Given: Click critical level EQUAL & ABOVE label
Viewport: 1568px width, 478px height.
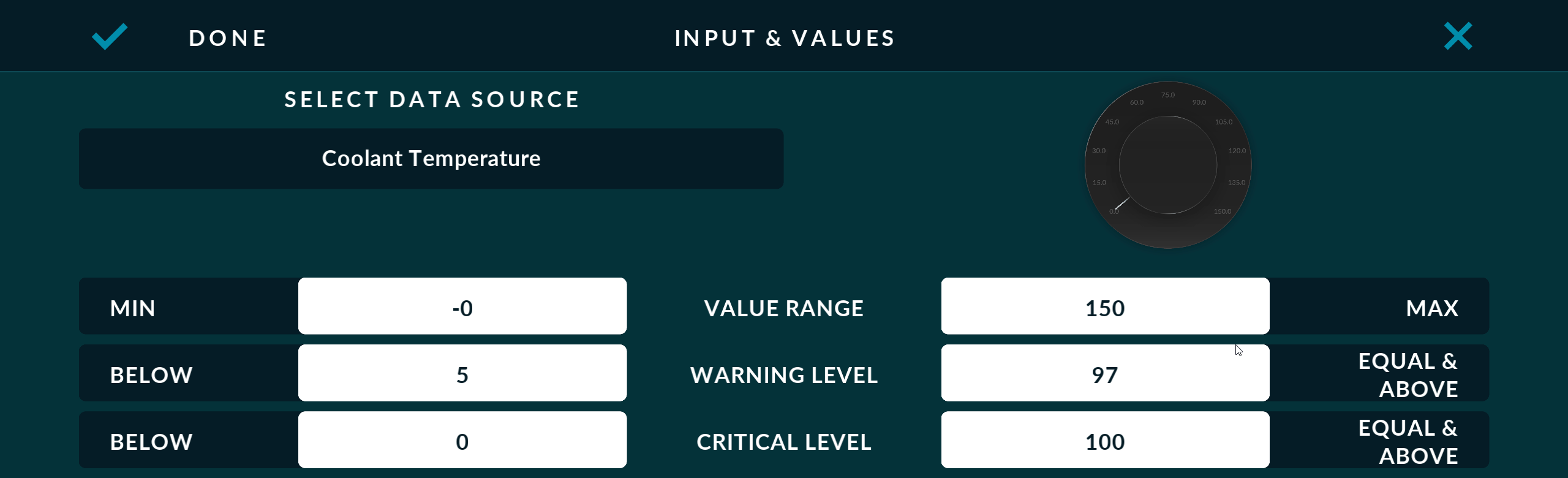Looking at the screenshot, I should click(1408, 441).
